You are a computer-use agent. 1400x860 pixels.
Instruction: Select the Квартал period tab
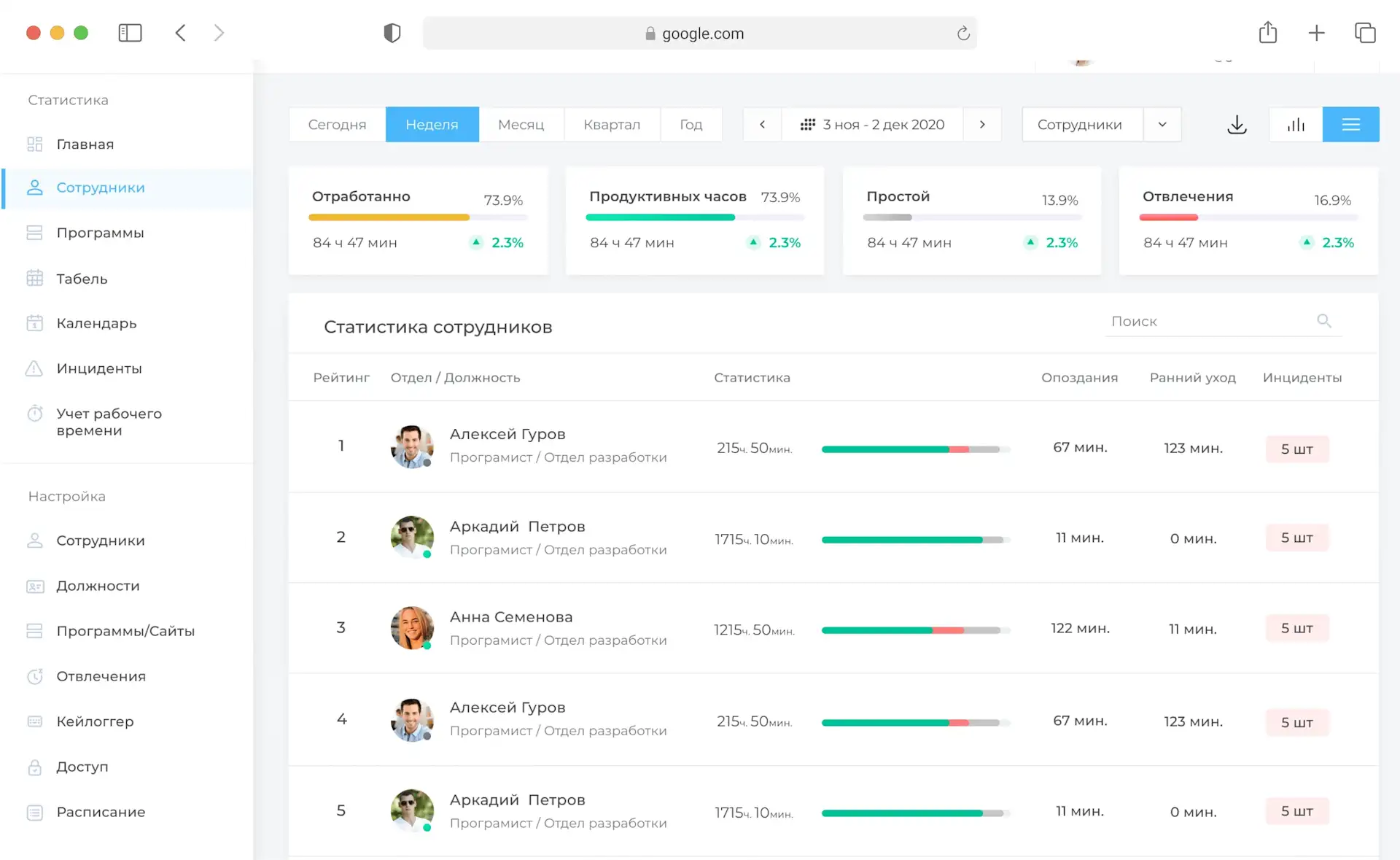611,125
